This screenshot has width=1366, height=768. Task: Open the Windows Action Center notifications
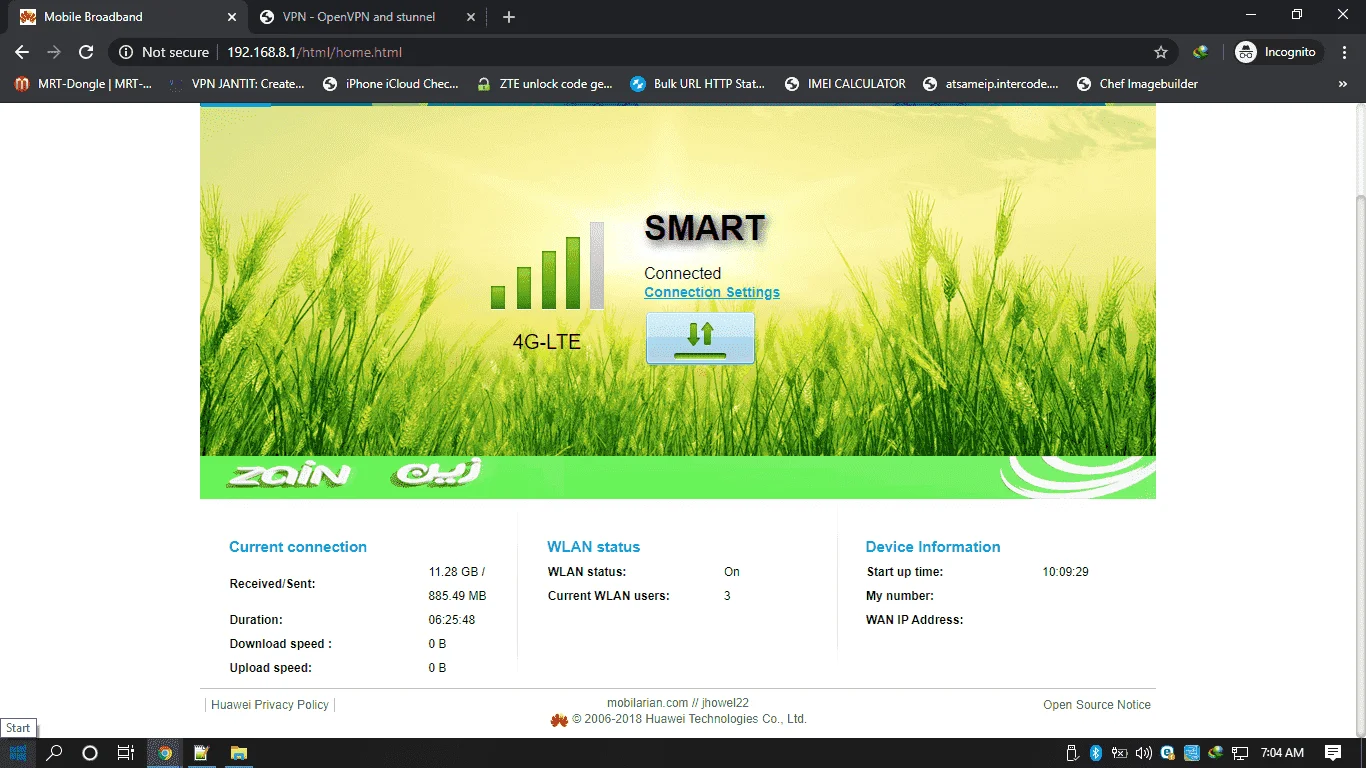(1333, 753)
